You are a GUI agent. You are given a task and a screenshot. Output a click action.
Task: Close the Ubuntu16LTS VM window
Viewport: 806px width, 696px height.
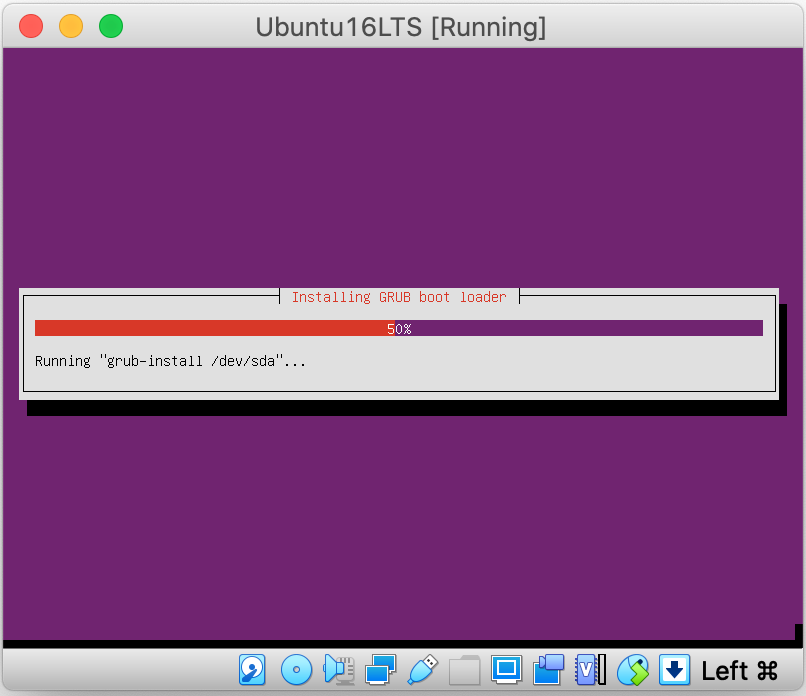31,26
